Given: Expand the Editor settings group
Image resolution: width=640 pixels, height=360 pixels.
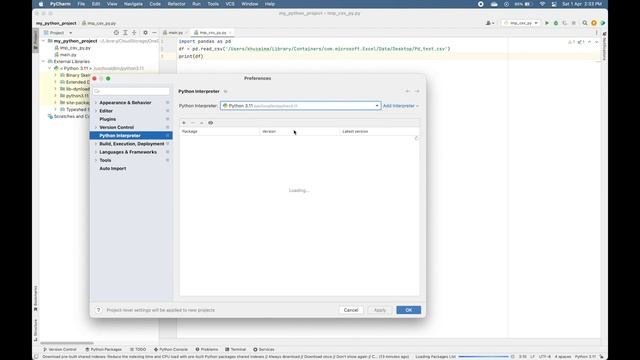Looking at the screenshot, I should (x=96, y=111).
